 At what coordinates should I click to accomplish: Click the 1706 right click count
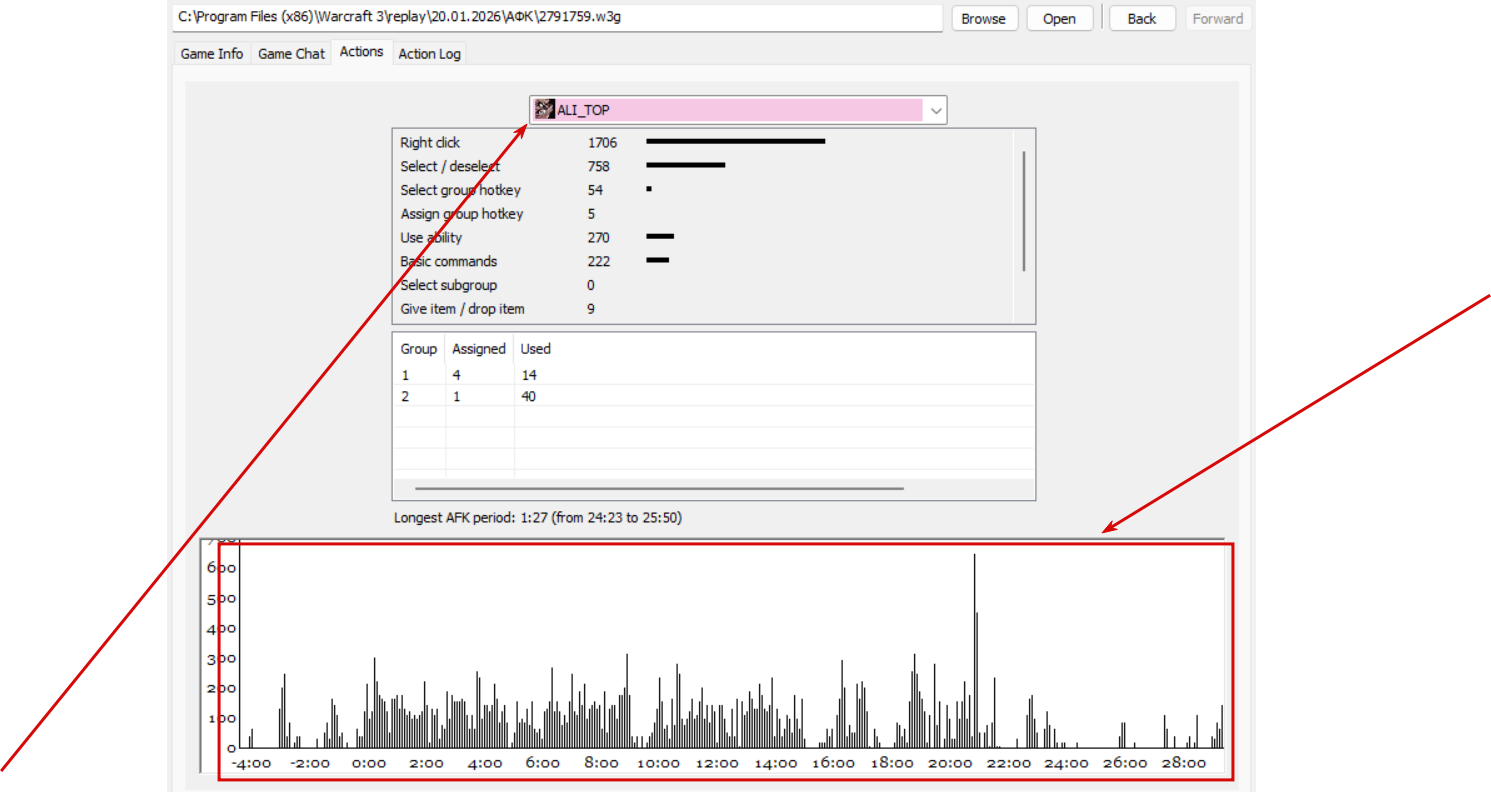pos(602,143)
